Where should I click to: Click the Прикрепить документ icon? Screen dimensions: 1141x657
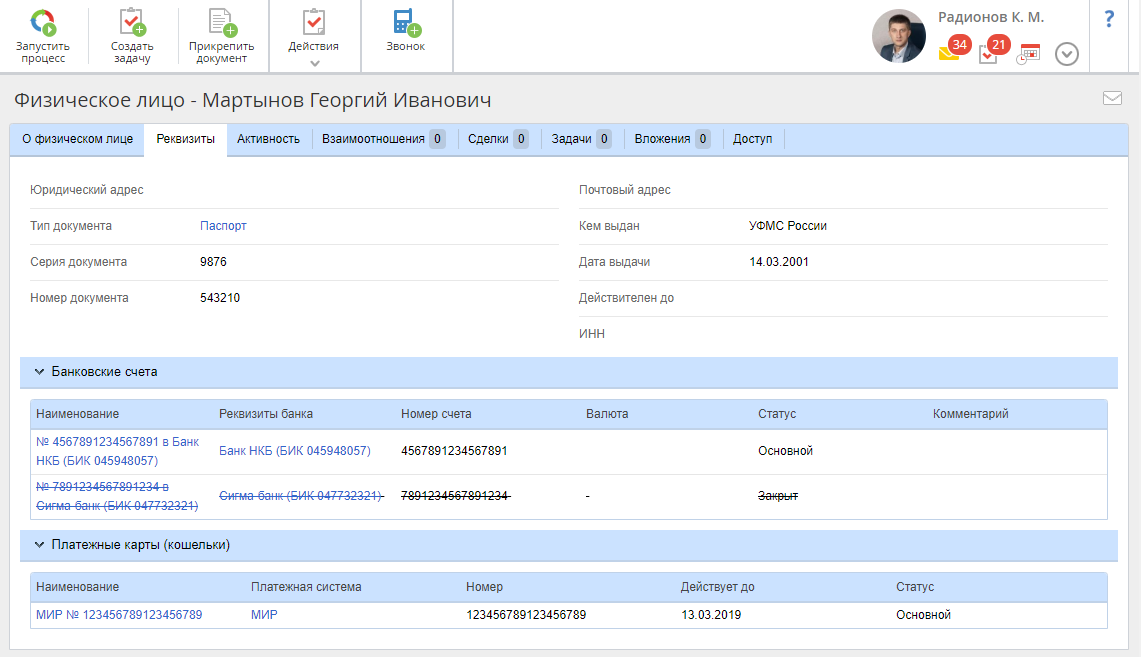[x=221, y=22]
